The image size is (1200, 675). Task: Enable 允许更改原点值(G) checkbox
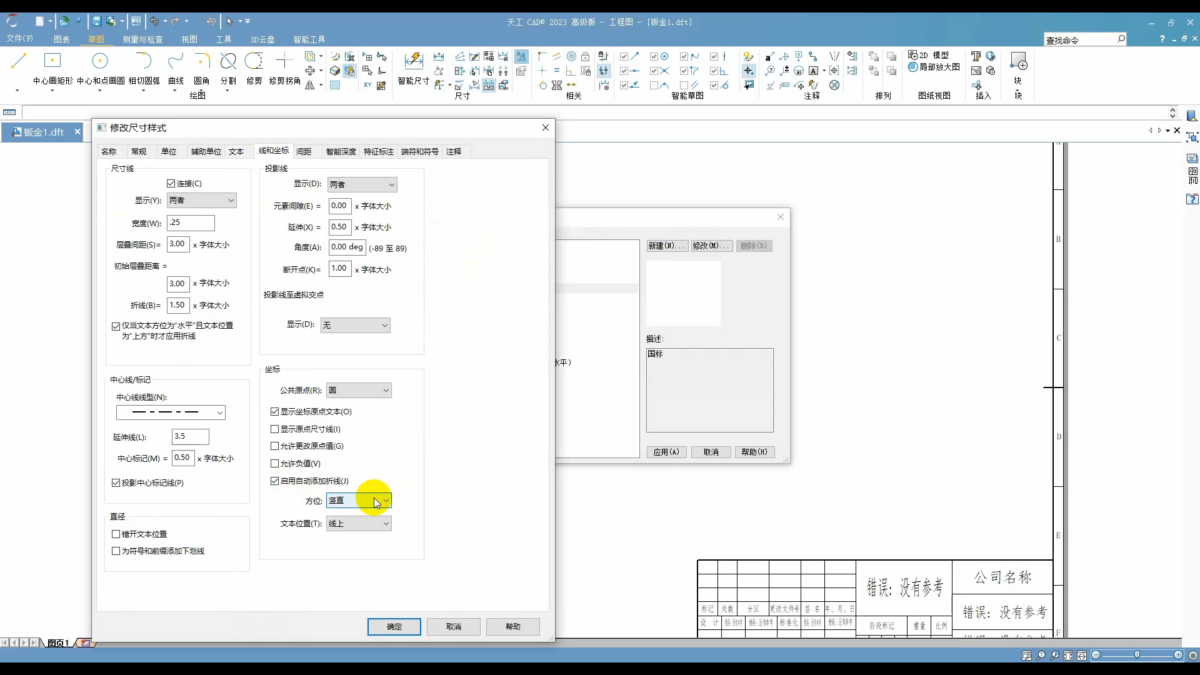coord(275,446)
